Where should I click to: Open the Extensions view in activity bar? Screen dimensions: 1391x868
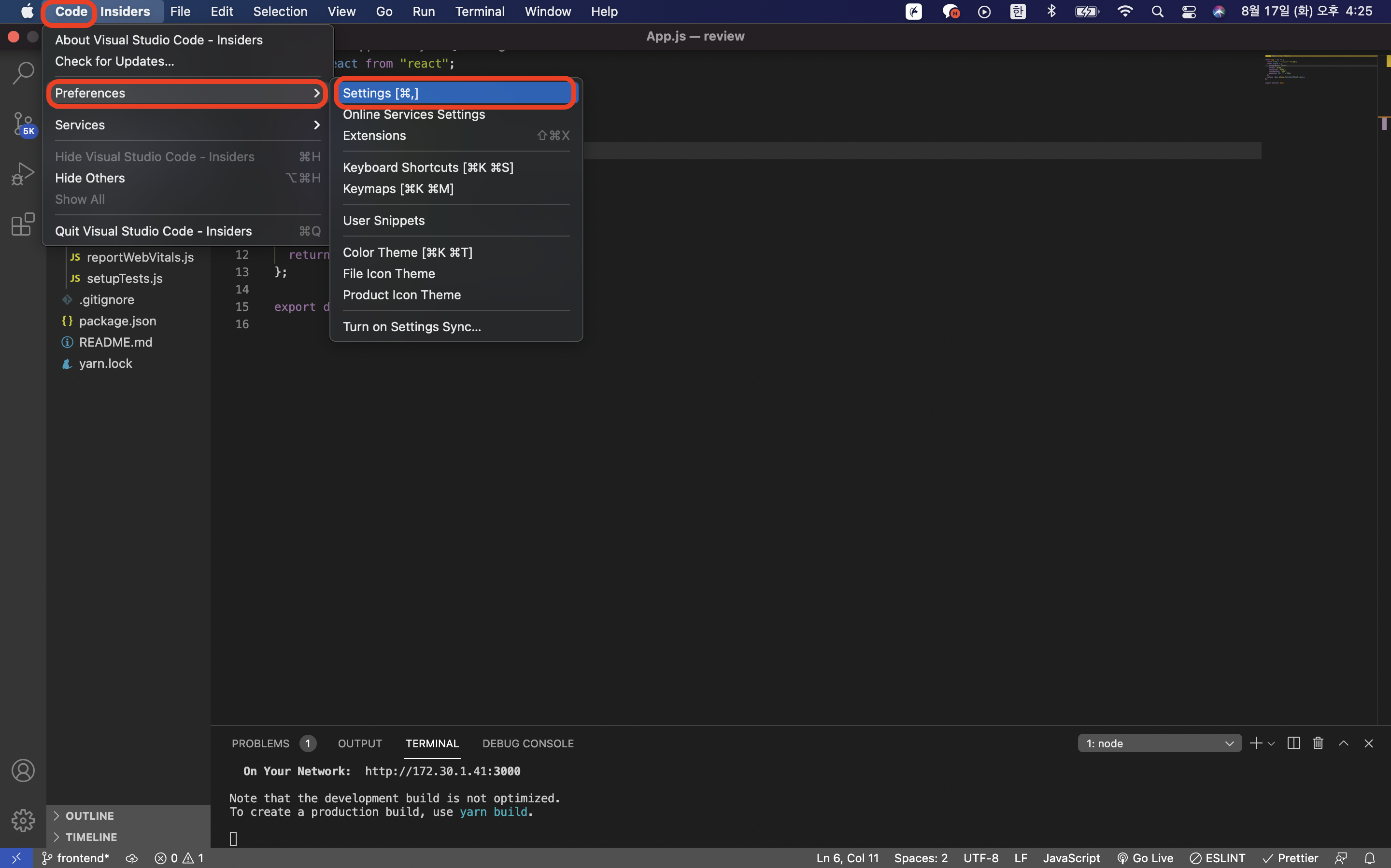coord(23,224)
